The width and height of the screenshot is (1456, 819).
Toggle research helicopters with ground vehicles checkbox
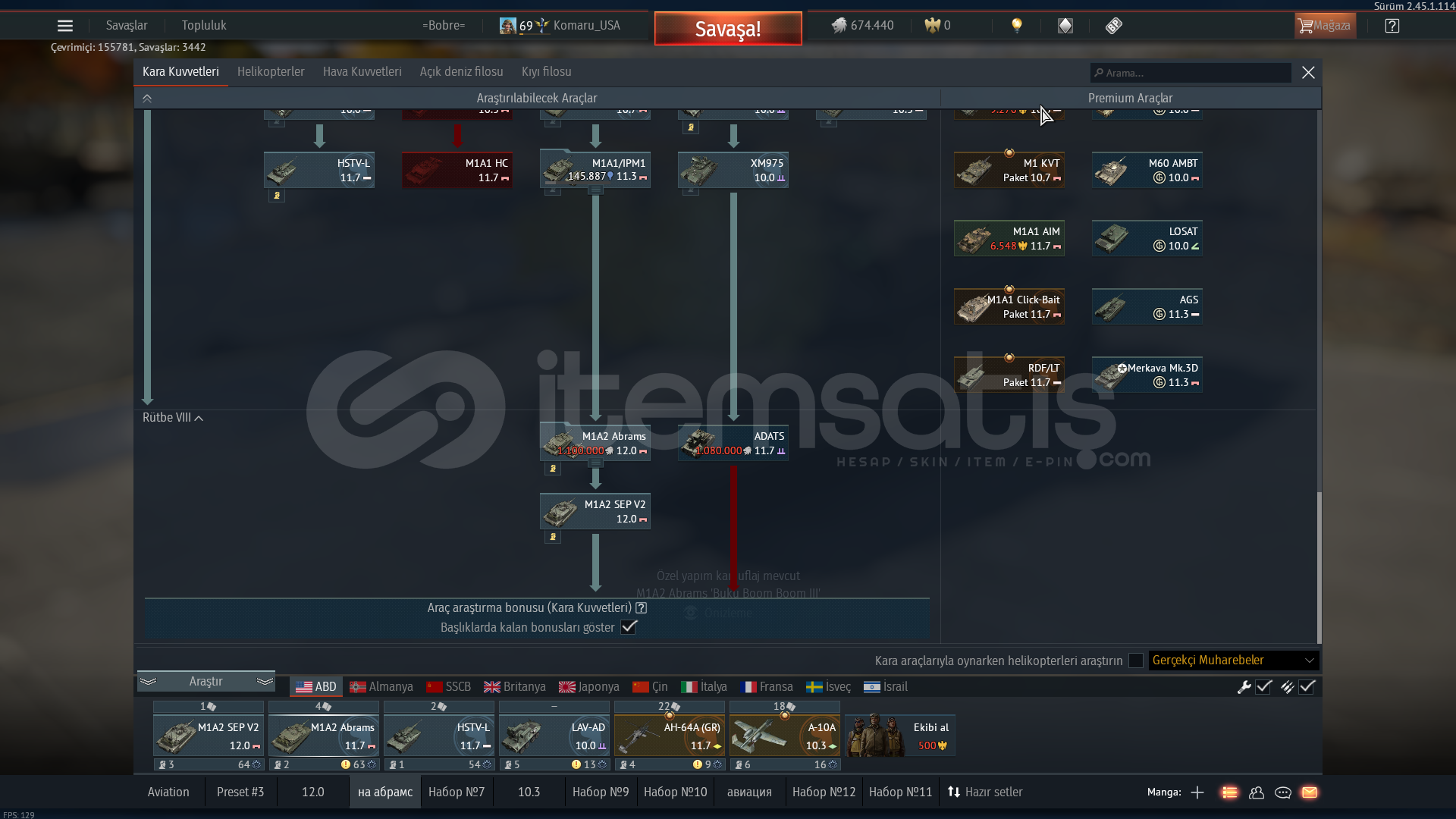pos(1135,661)
